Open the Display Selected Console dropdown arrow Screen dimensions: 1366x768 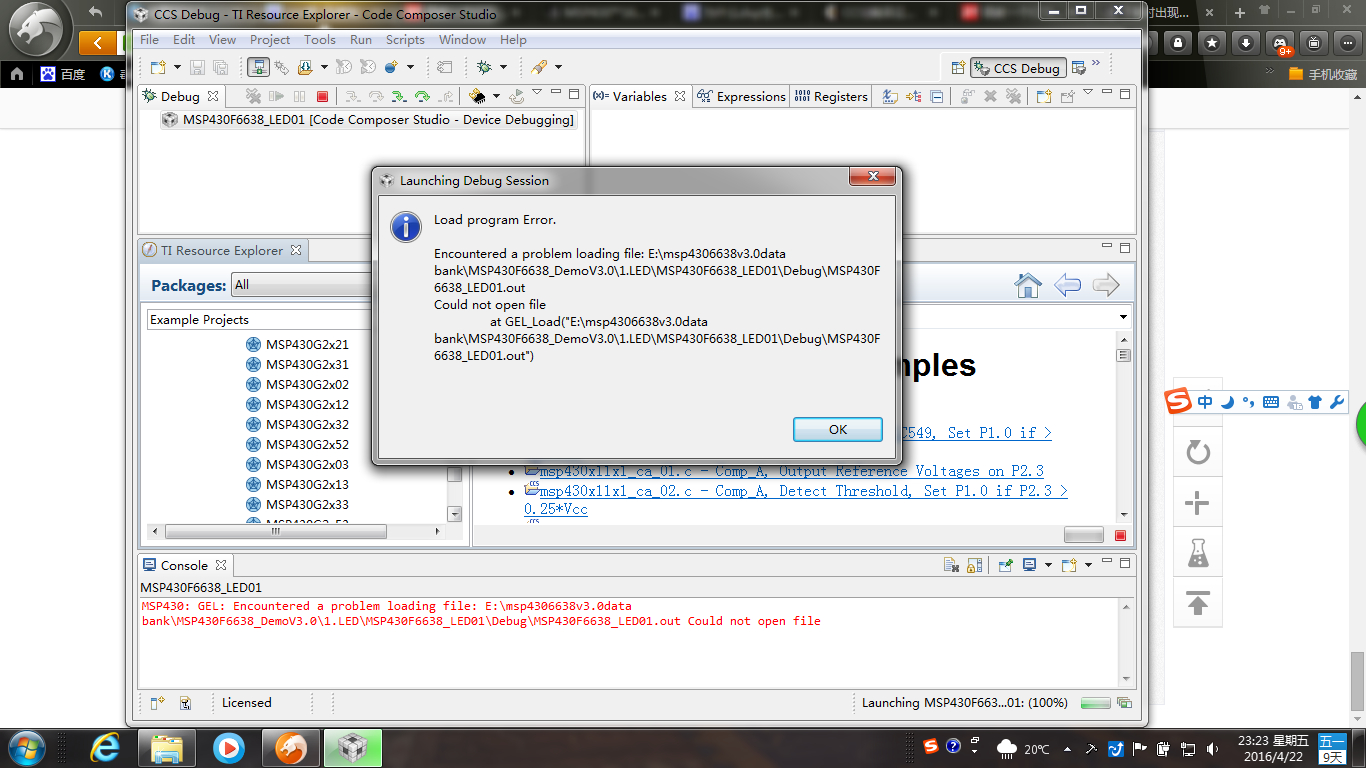(1048, 565)
